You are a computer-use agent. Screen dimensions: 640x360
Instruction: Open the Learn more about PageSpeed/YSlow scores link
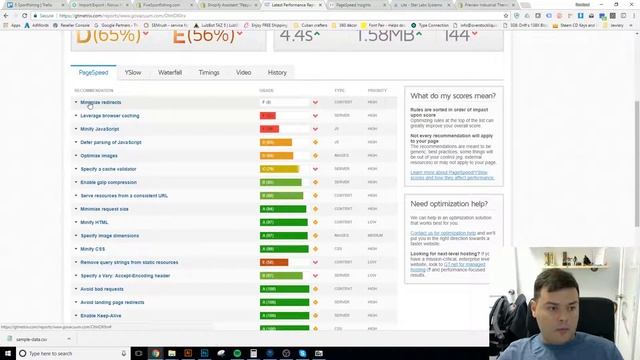tap(452, 175)
